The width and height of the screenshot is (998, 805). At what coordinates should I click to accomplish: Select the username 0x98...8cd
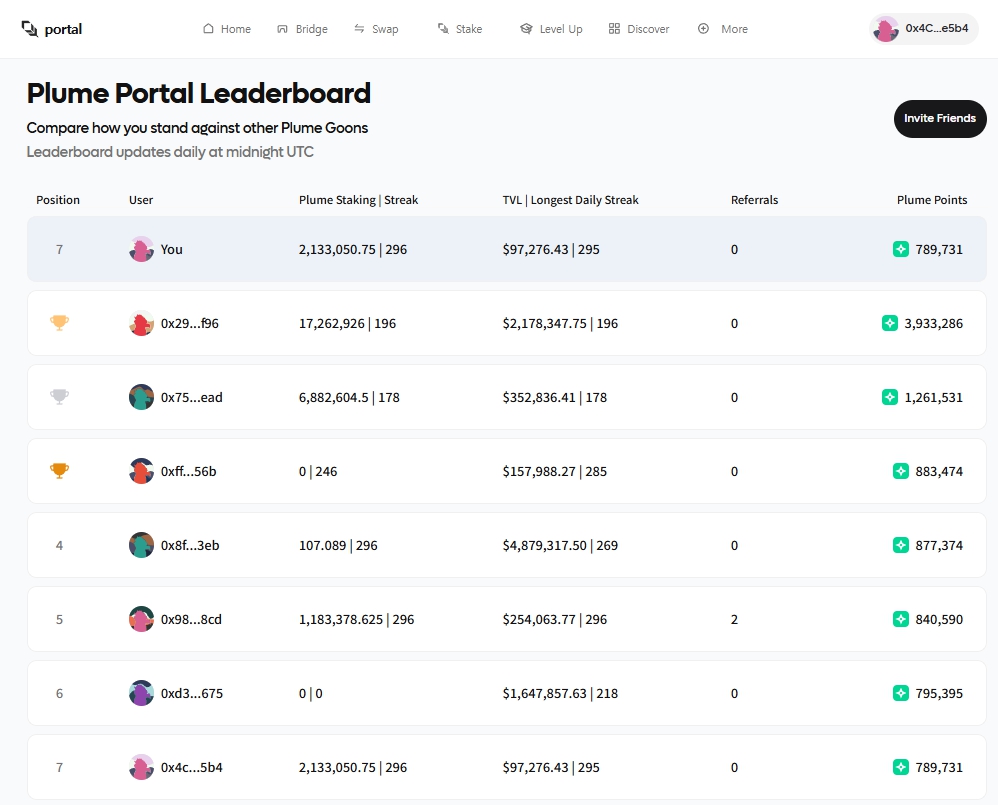point(191,619)
